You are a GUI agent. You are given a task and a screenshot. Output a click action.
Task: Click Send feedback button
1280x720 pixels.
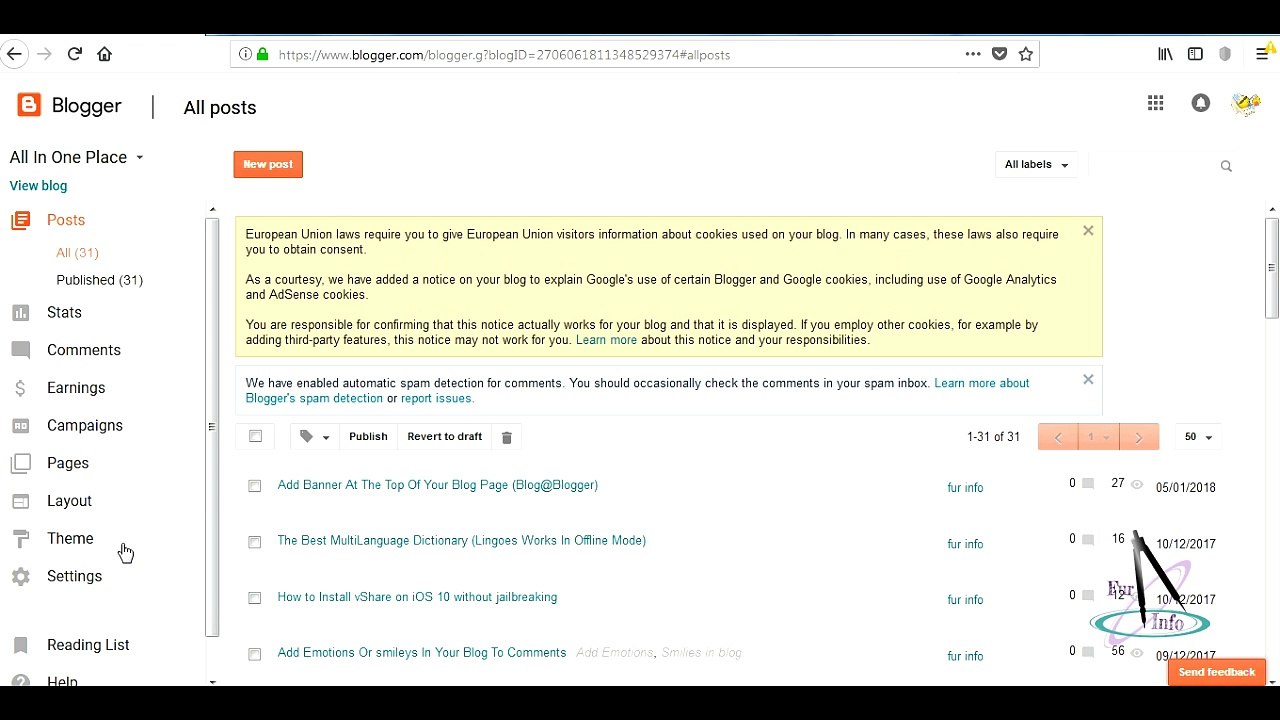(1217, 673)
